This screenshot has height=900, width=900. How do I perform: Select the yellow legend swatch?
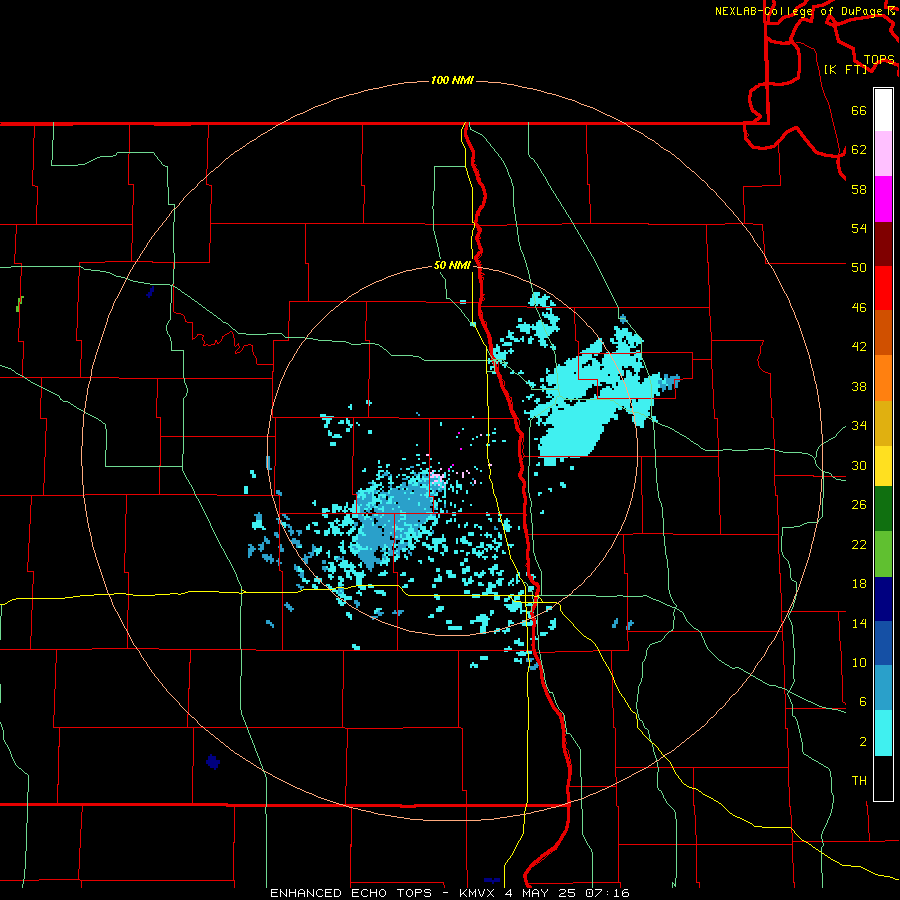point(883,465)
